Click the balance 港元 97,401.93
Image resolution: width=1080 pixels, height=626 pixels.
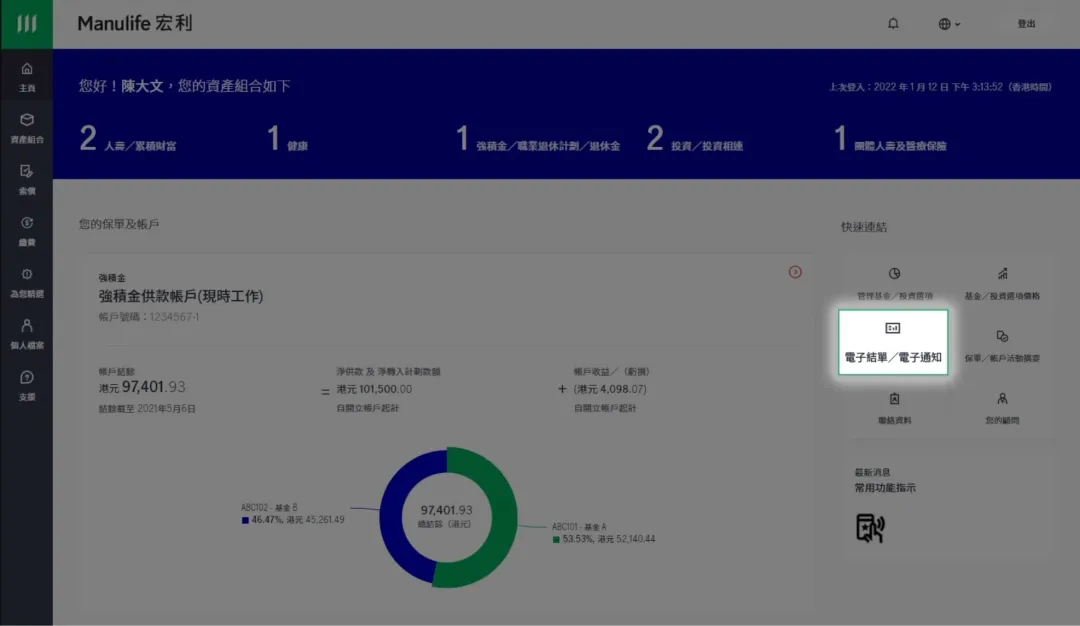[x=142, y=387]
